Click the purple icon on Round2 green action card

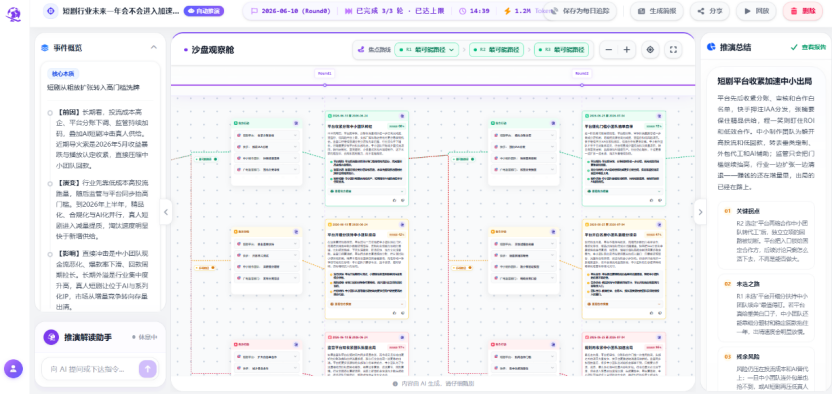coord(553,122)
